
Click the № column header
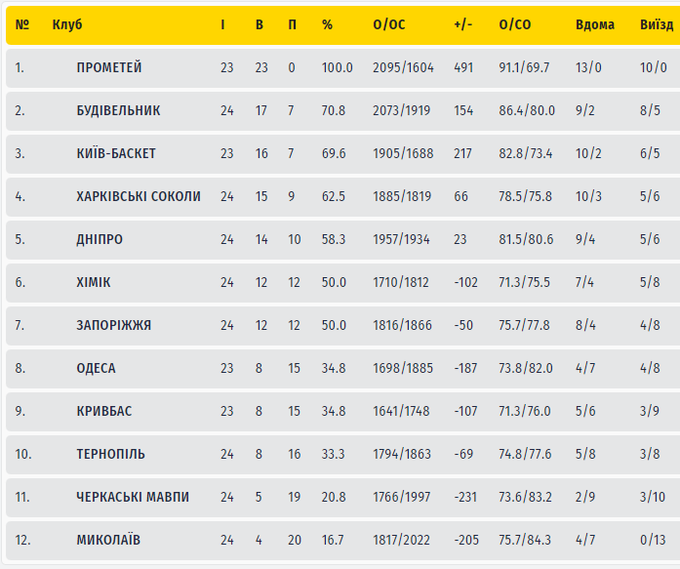coord(22,25)
